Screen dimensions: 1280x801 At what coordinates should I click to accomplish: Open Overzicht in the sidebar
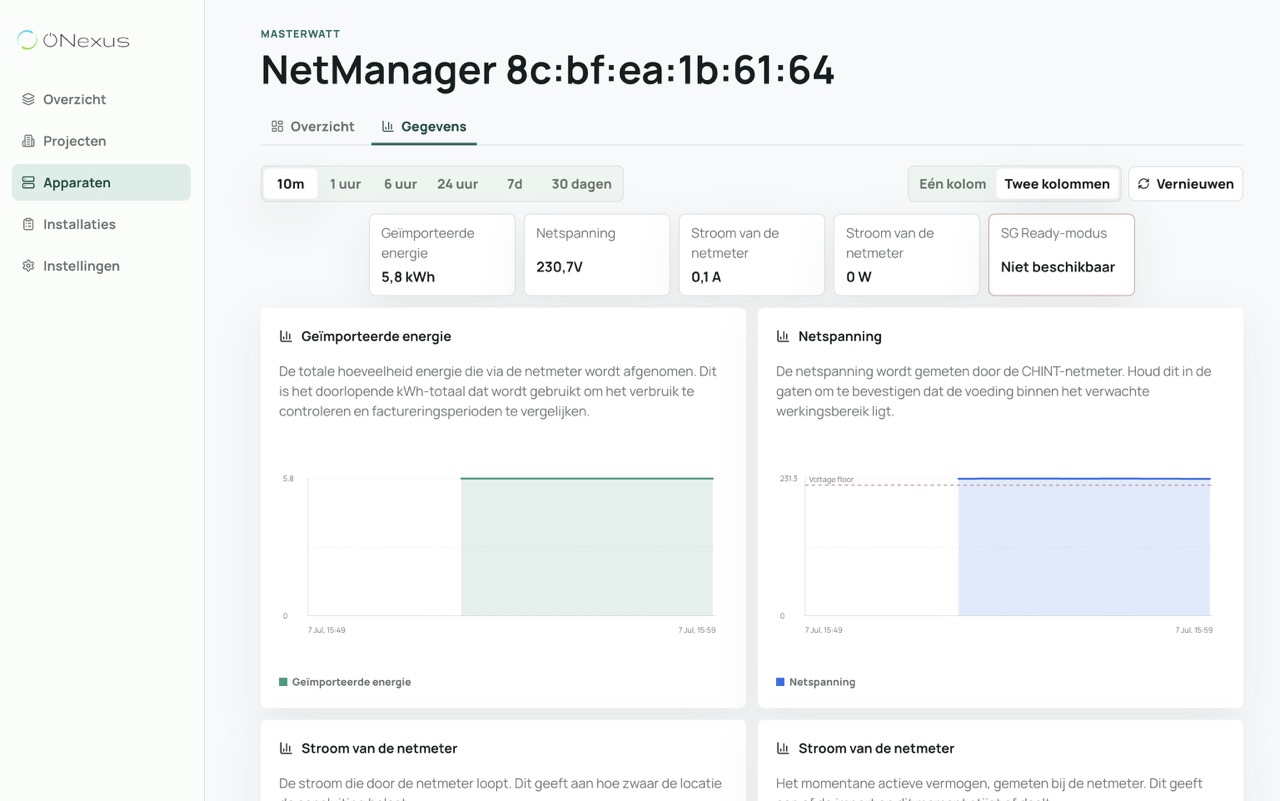[x=101, y=99]
